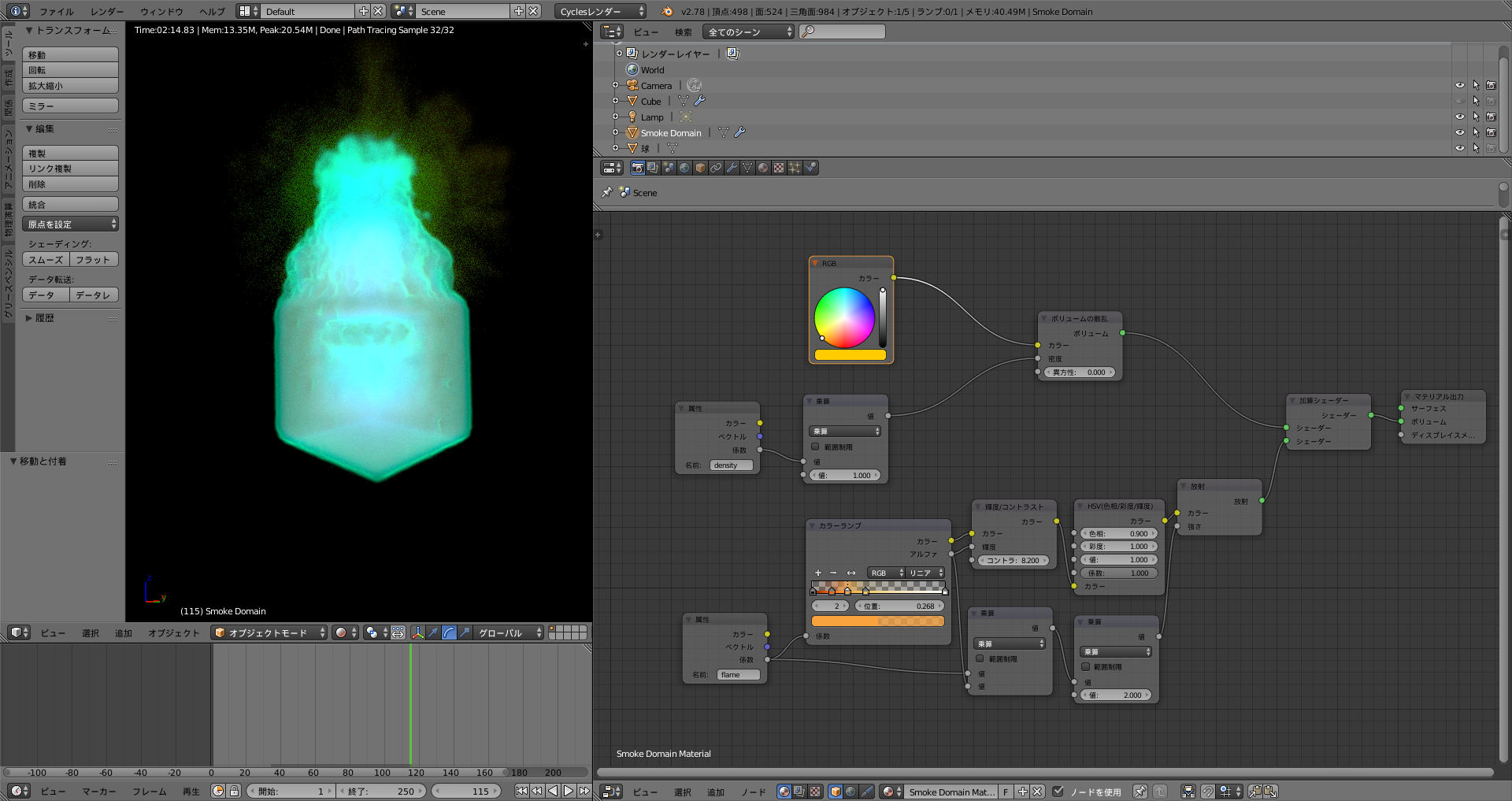Open the World properties globe tab

(x=684, y=168)
